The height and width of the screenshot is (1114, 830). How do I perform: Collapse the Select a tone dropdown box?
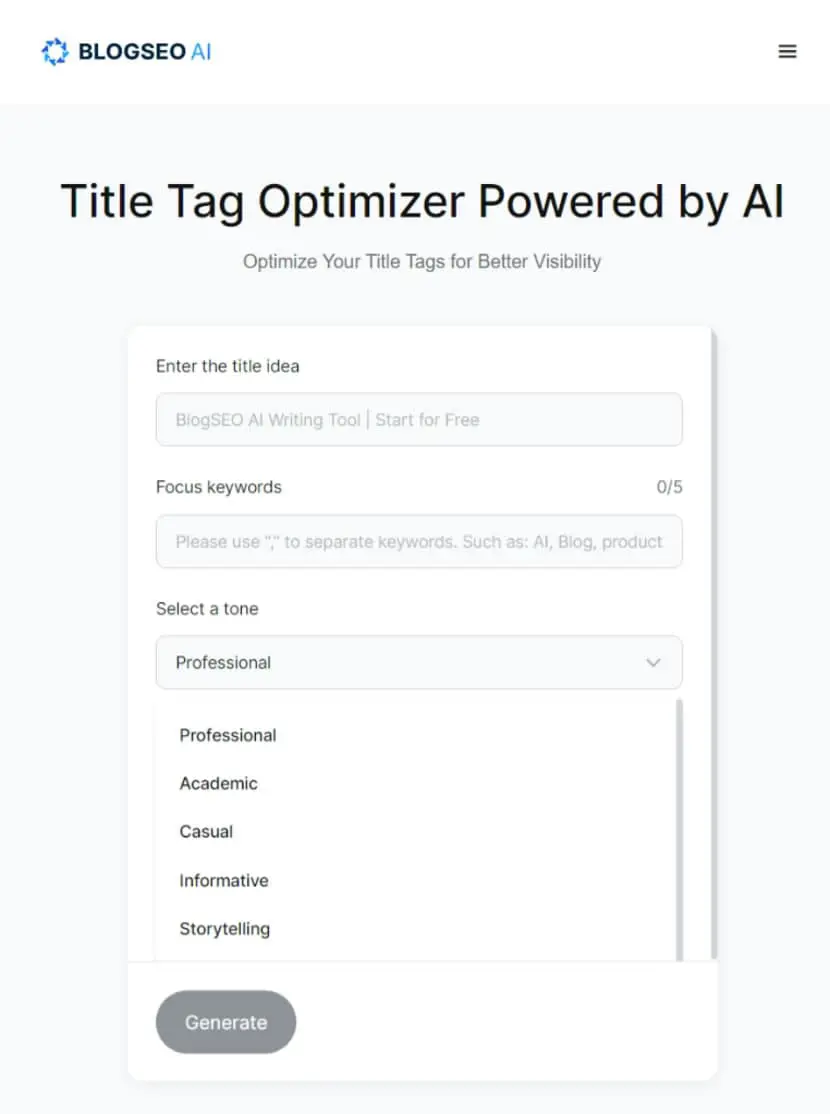[x=419, y=662]
